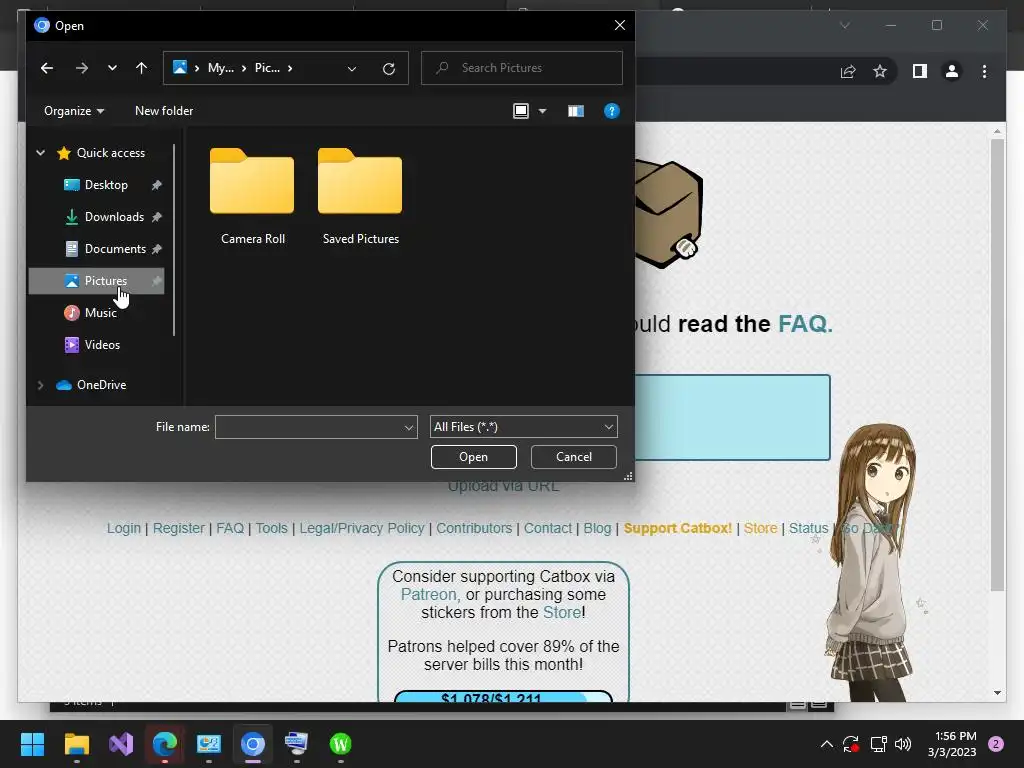
Task: Open the Tools link
Action: click(272, 528)
